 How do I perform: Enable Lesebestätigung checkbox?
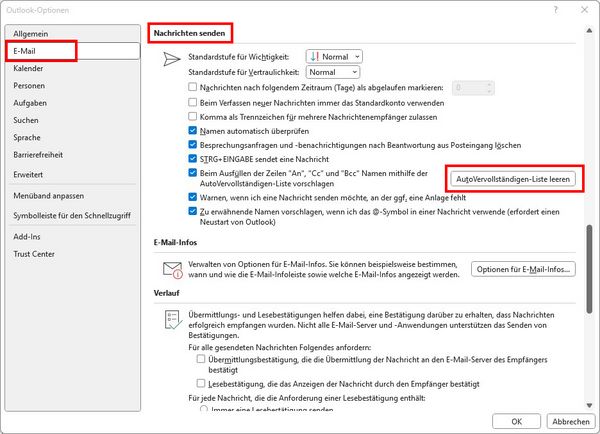coord(201,383)
